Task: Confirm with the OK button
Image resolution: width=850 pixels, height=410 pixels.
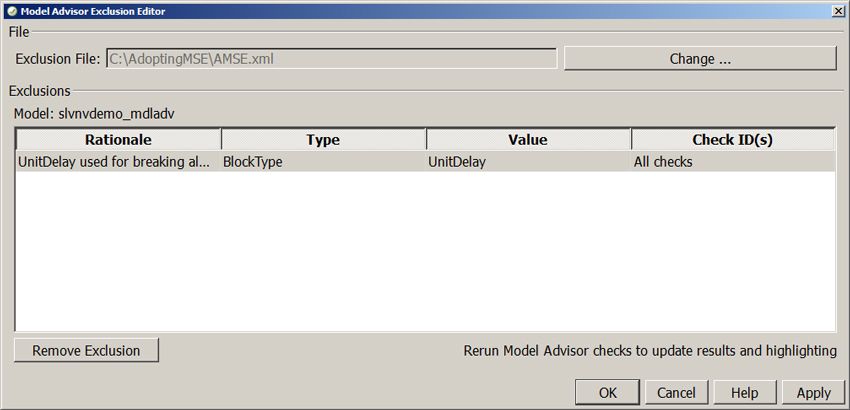Action: [x=607, y=393]
